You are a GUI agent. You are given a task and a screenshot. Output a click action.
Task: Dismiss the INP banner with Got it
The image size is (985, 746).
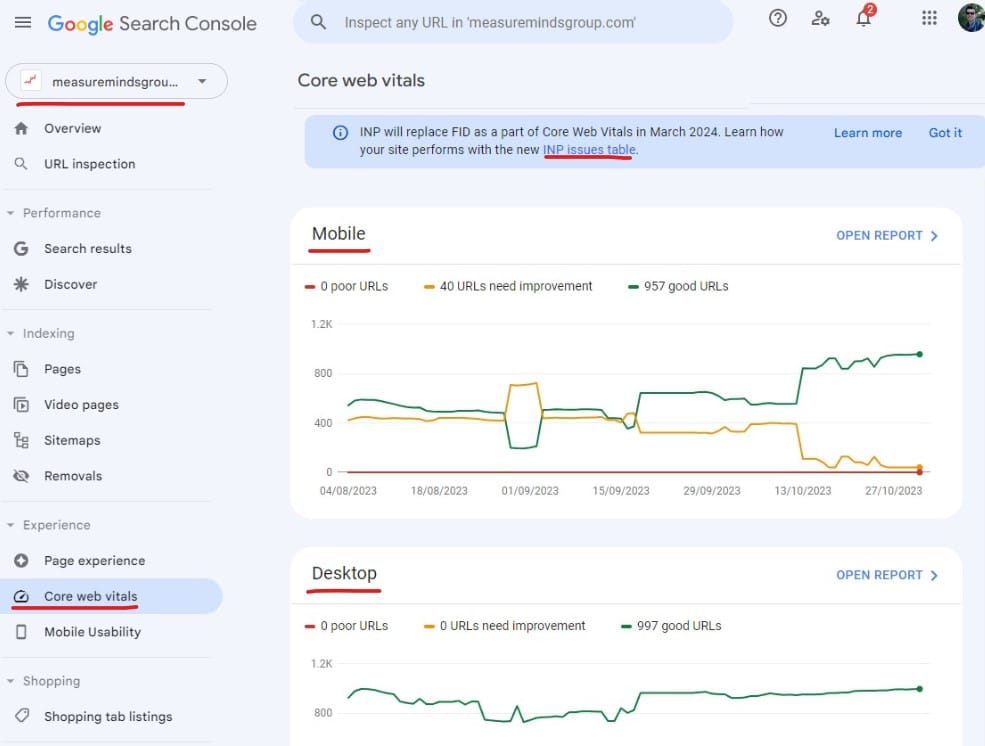point(944,131)
